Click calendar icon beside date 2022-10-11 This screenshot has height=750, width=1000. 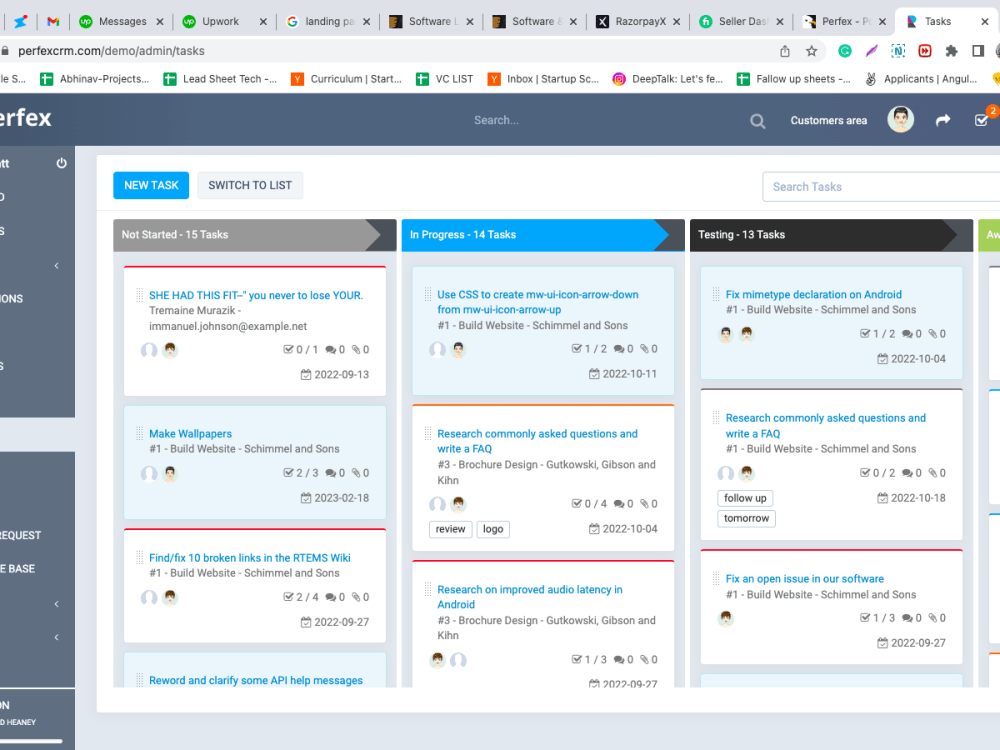pos(596,373)
